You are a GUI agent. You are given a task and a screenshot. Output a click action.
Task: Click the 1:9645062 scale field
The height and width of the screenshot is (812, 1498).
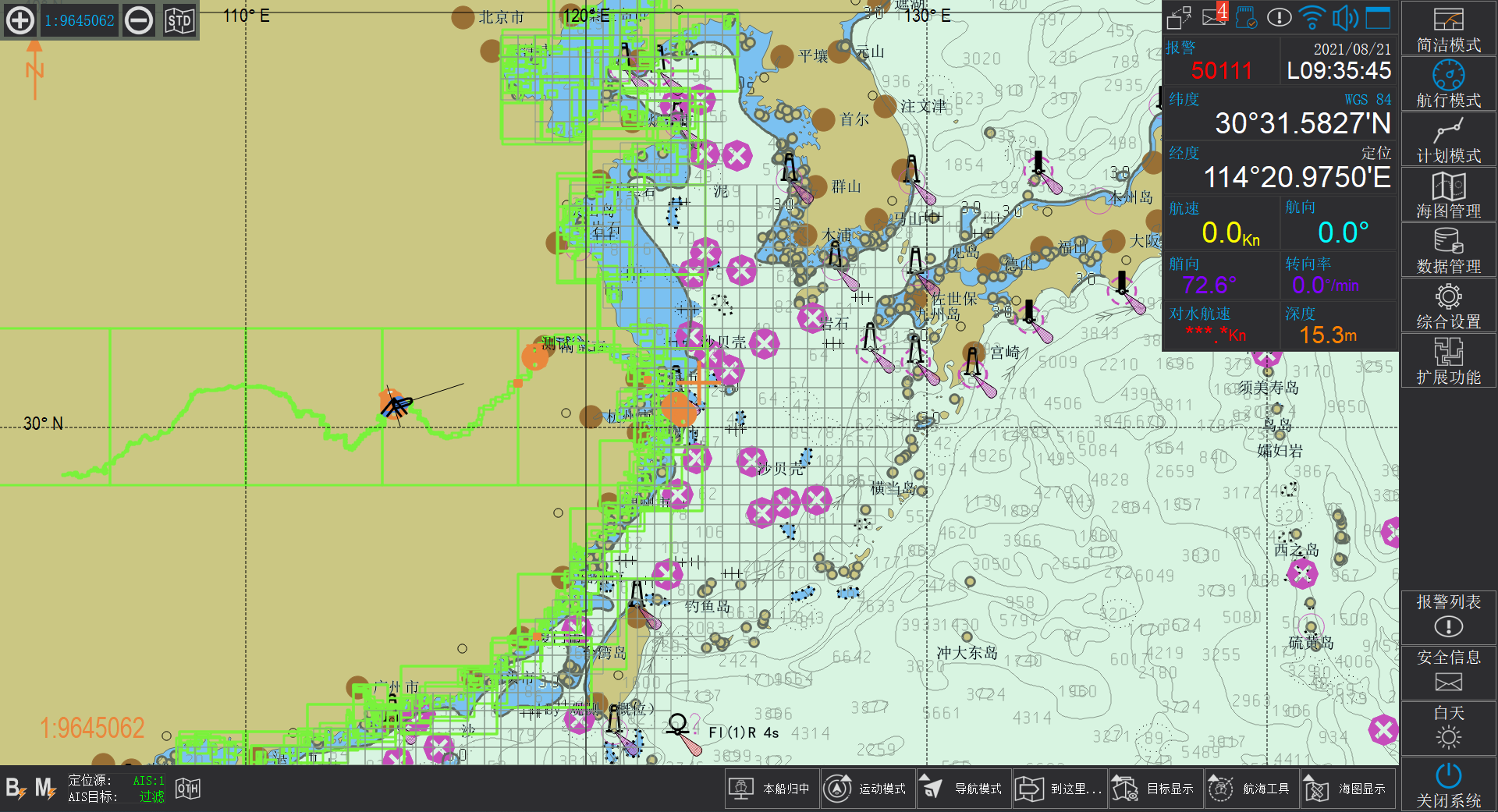[80, 20]
